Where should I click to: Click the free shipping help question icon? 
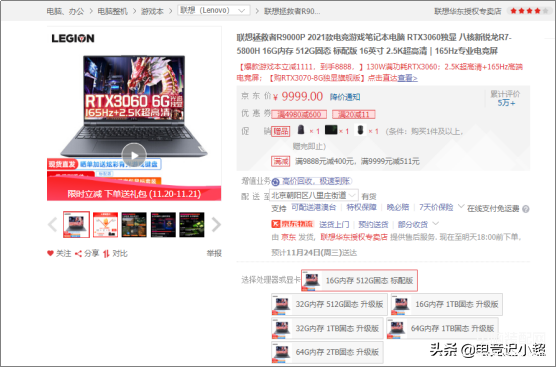coord(526,209)
